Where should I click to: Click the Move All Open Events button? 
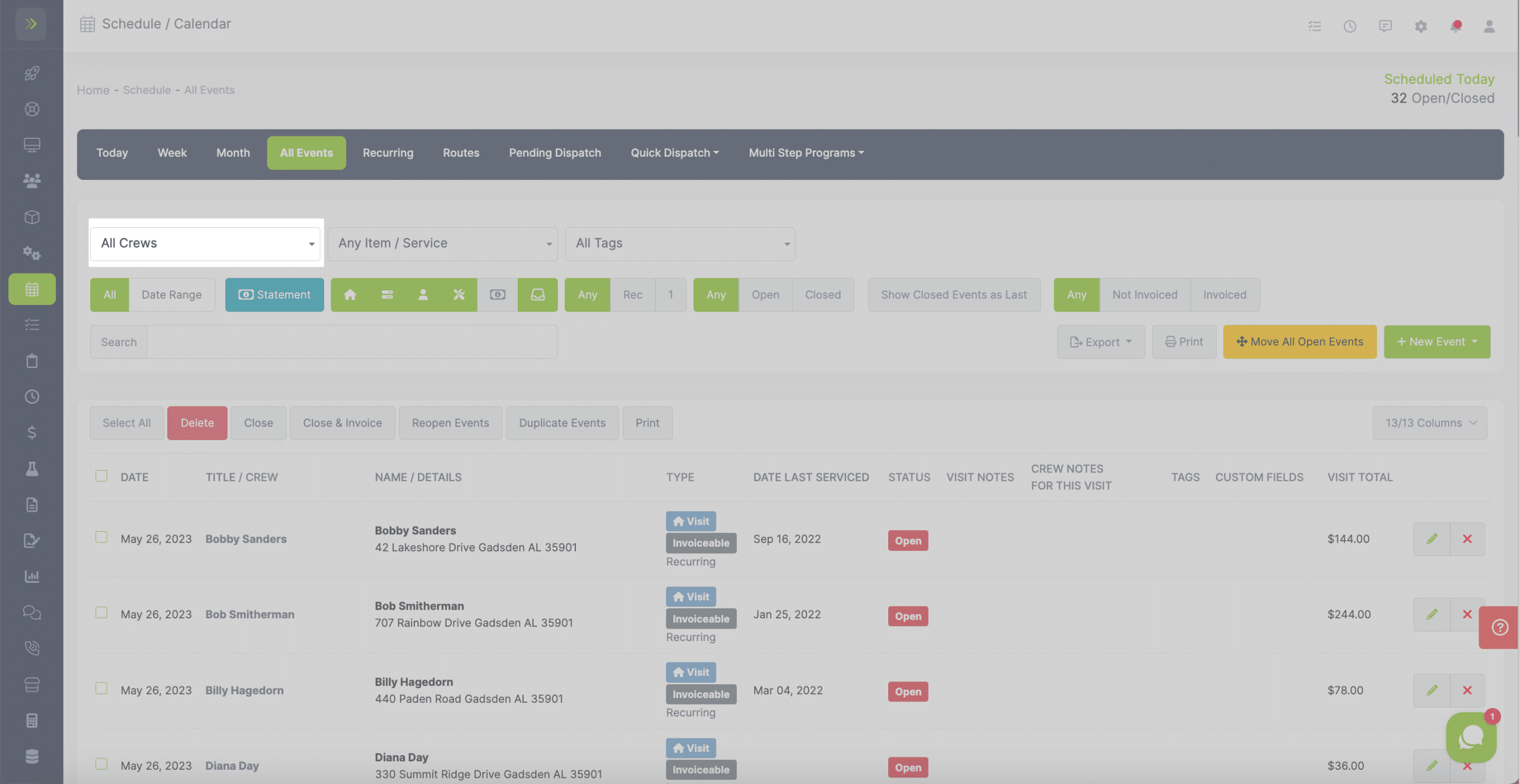1300,342
